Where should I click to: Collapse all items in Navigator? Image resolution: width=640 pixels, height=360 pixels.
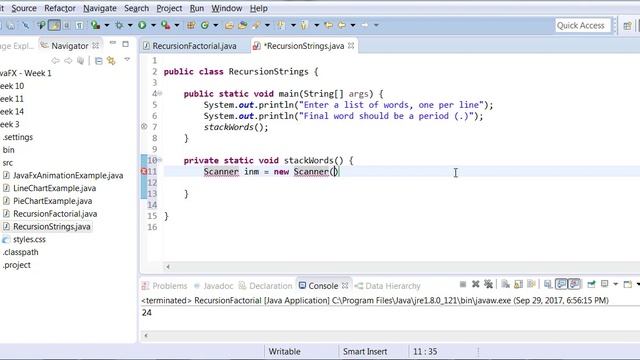tap(99, 61)
